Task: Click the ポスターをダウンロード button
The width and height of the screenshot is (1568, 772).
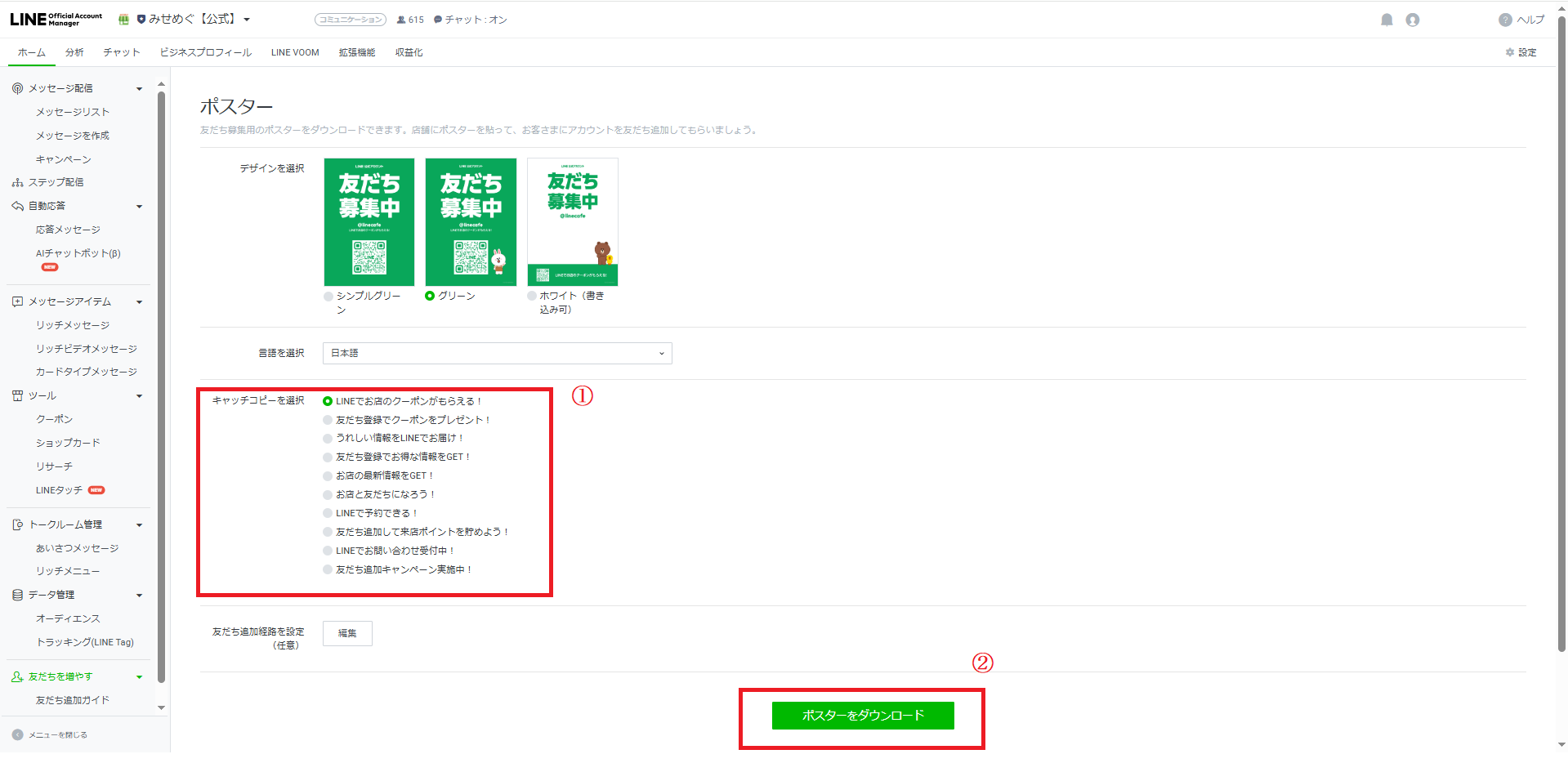Action: [x=863, y=716]
